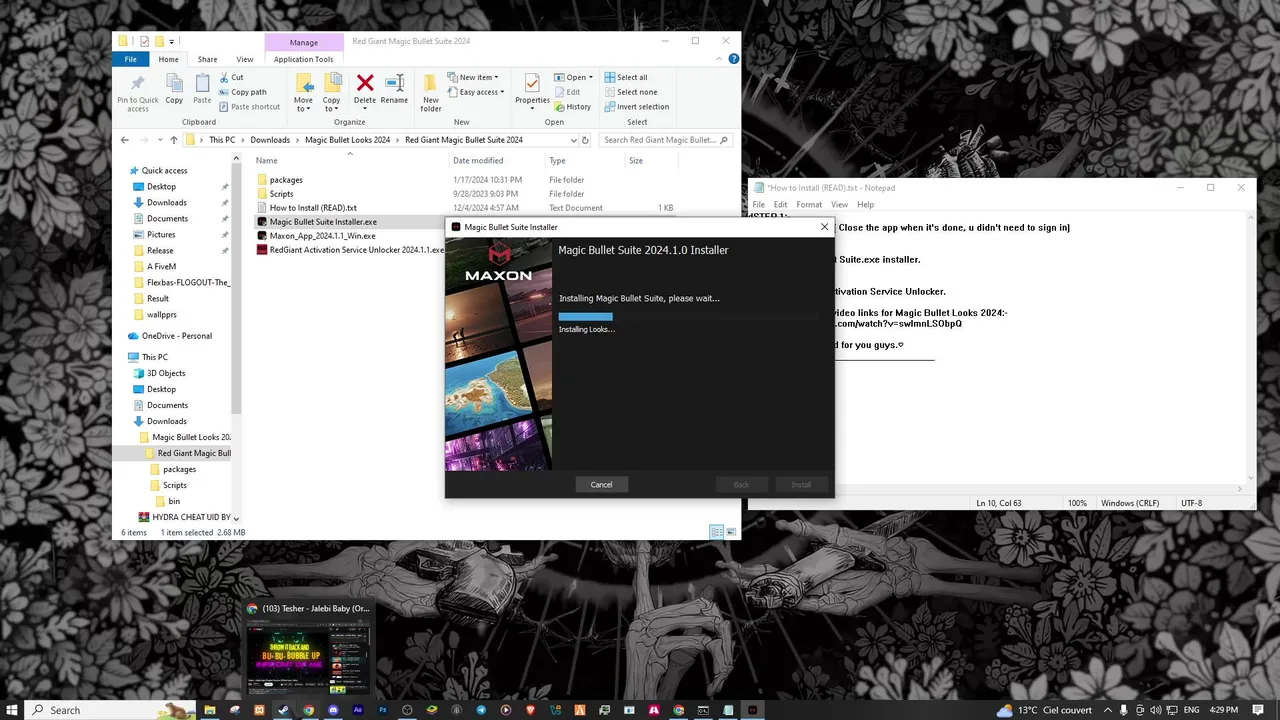Click Downloads in the address bar breadcrumb
The image size is (1280, 720).
[270, 140]
